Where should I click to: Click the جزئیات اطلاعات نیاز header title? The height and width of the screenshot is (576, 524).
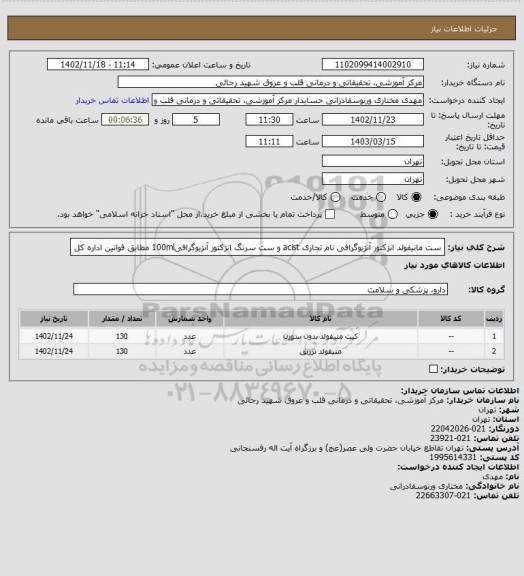(464, 29)
